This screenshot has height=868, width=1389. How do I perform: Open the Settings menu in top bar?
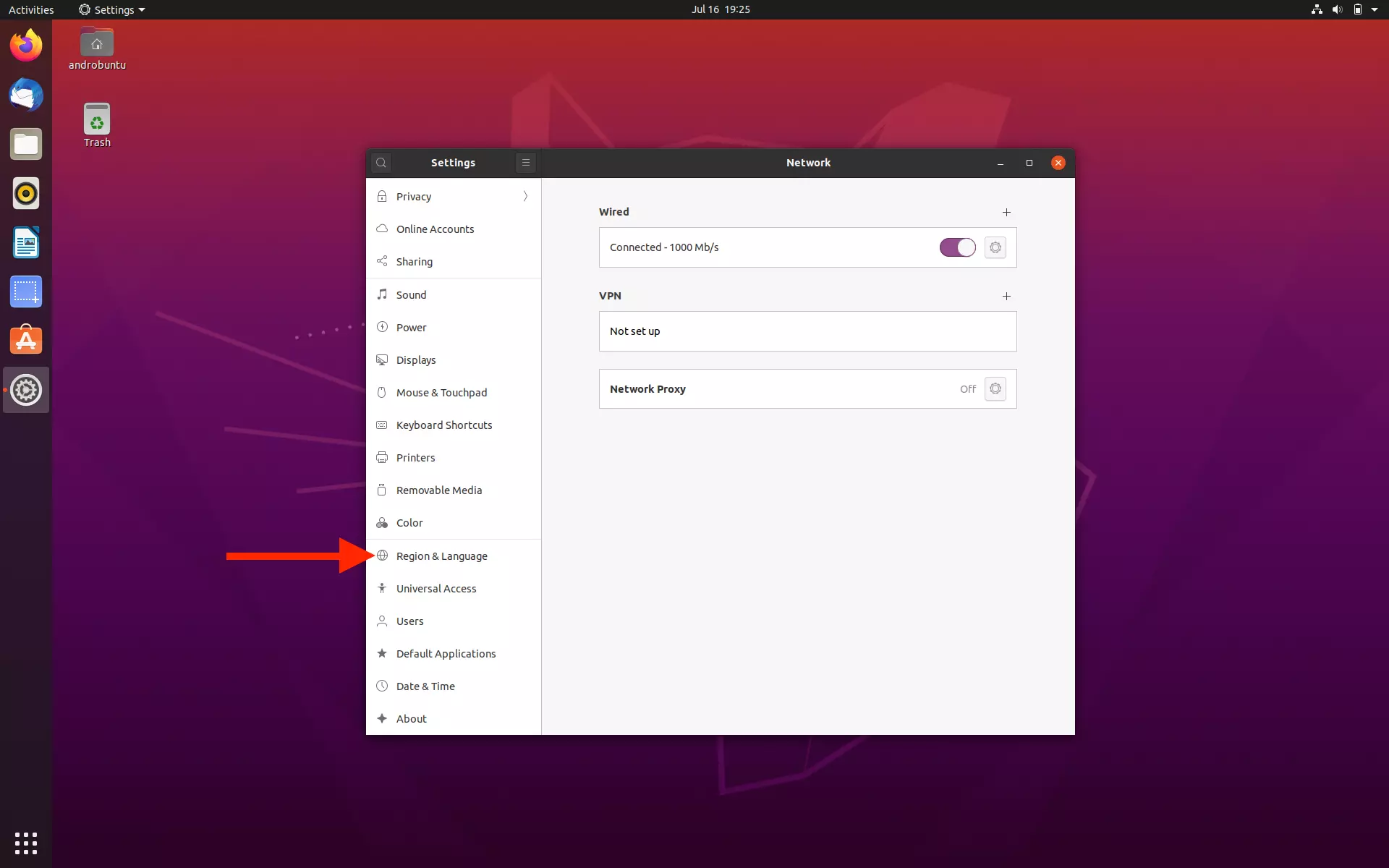tap(111, 9)
